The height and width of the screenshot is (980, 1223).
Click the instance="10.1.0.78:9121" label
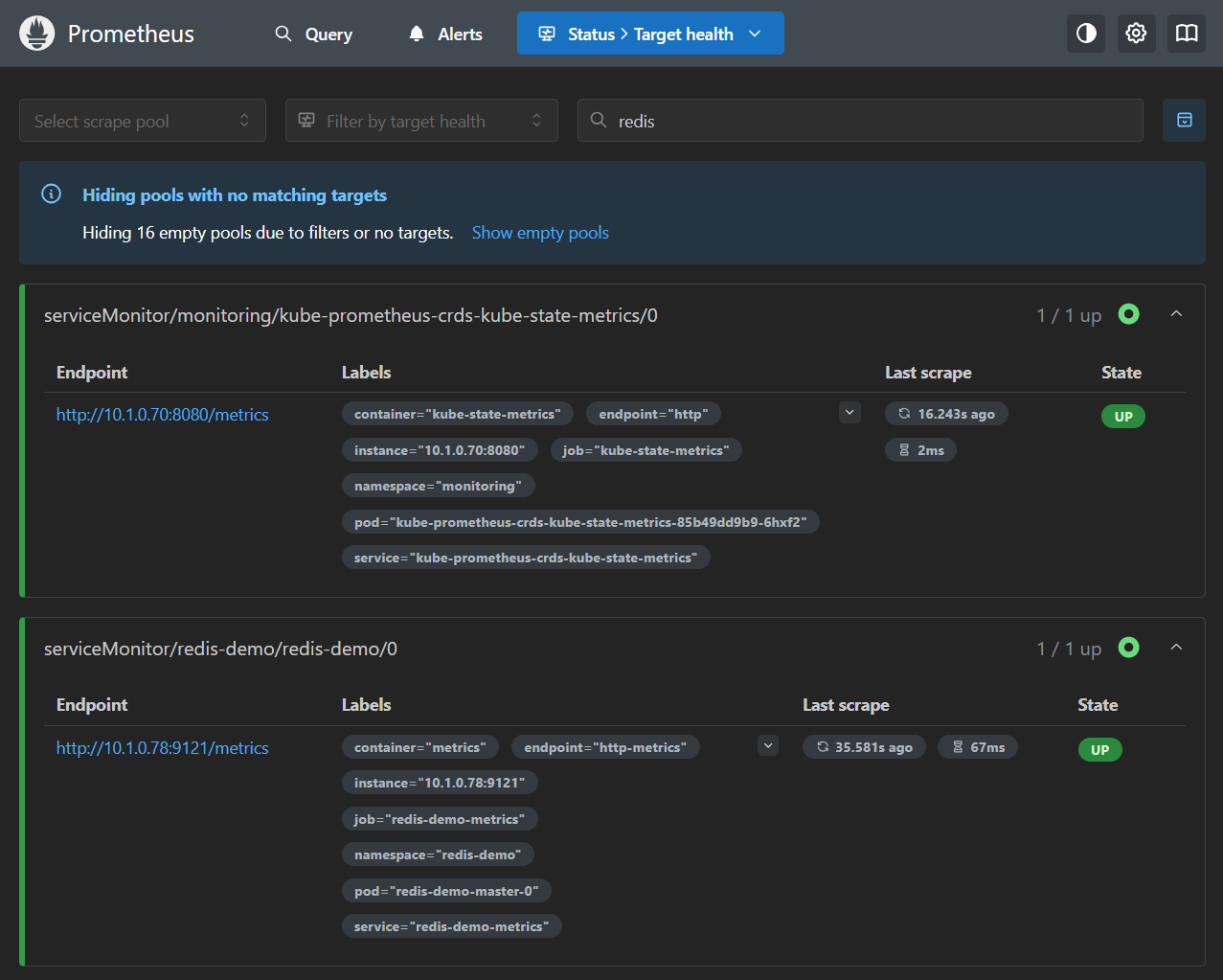coord(440,783)
